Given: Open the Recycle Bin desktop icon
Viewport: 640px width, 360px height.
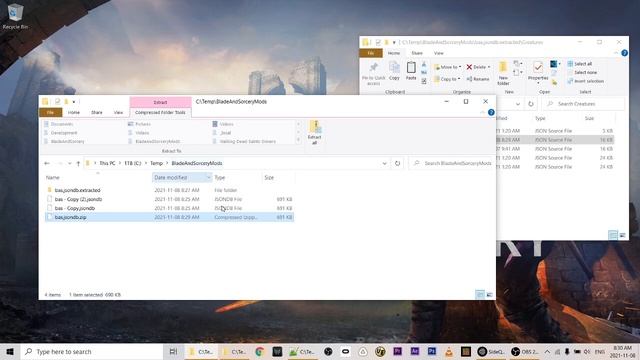Looking at the screenshot, I should (16, 16).
